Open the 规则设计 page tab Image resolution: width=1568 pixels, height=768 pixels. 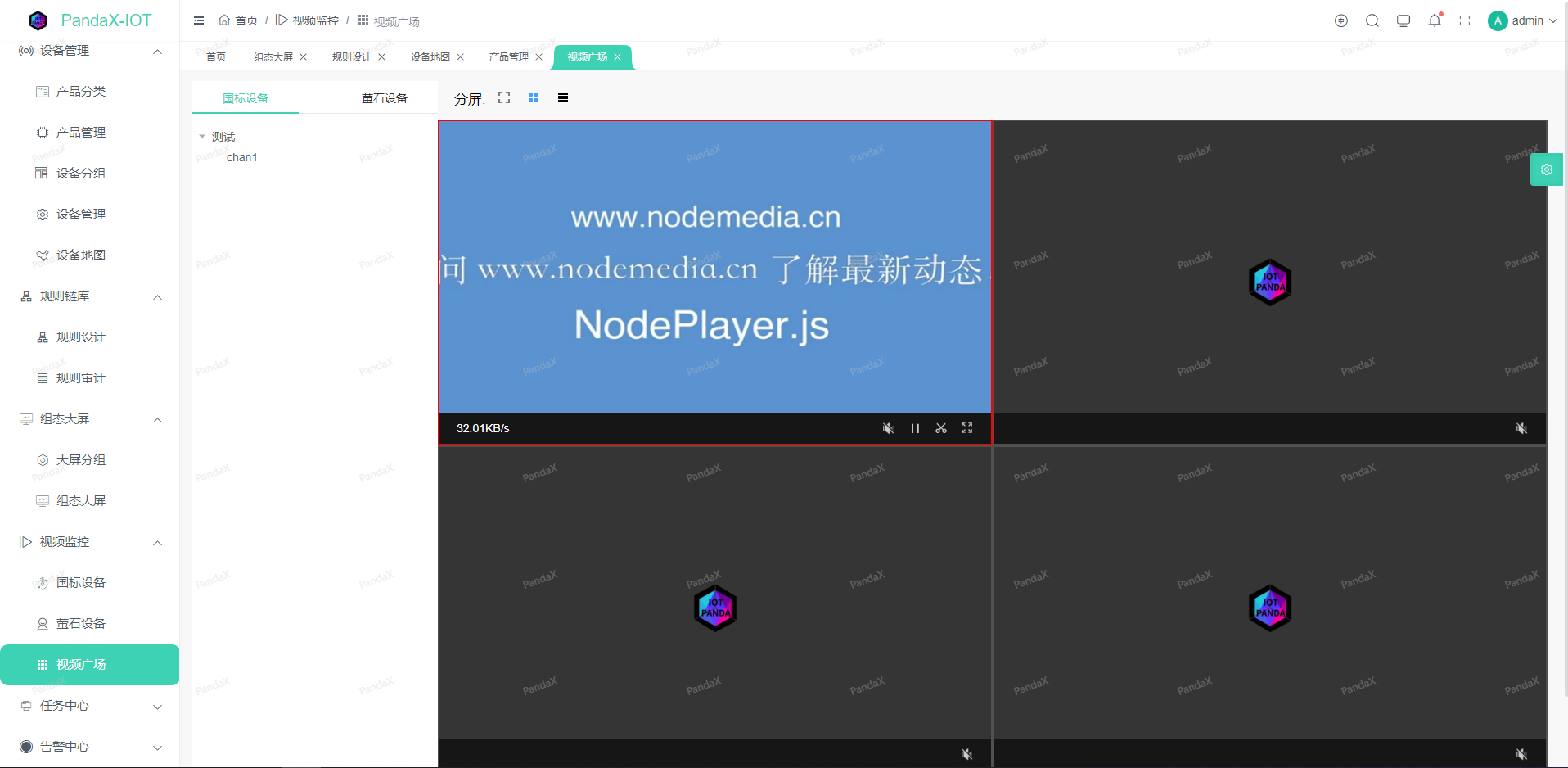tap(352, 56)
